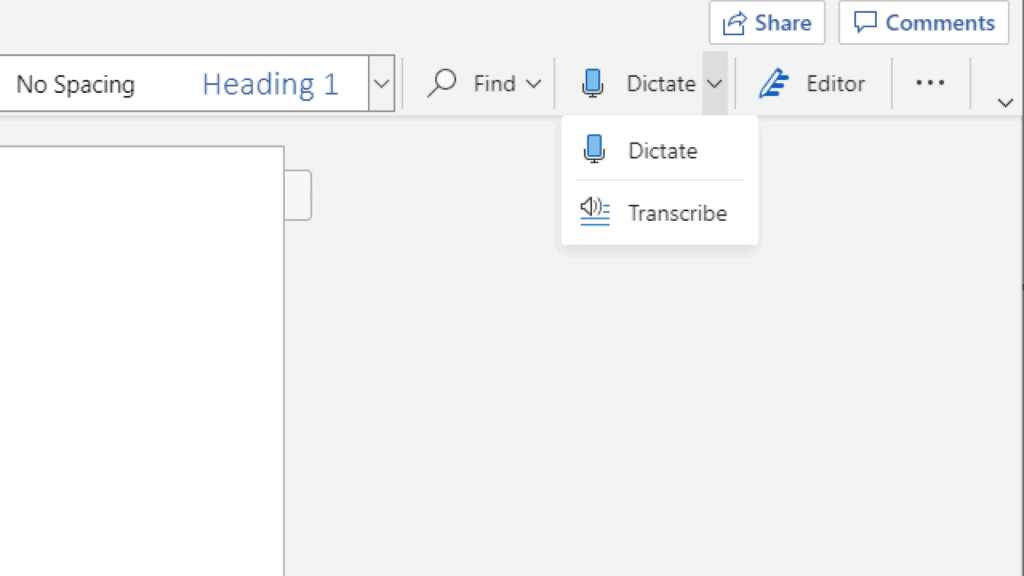This screenshot has width=1024, height=576.
Task: Open the Dictate dropdown chevron
Action: pyautogui.click(x=716, y=84)
